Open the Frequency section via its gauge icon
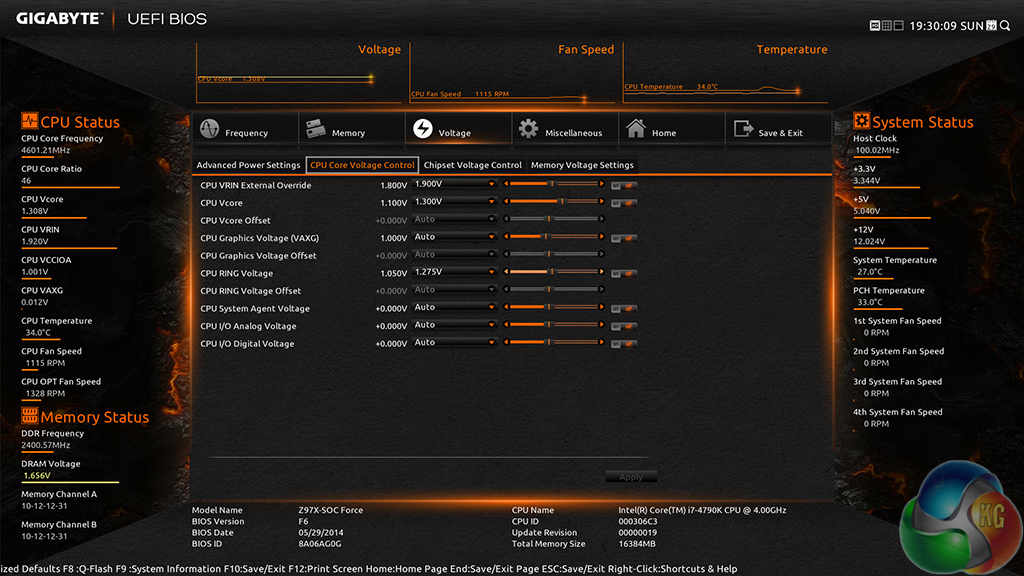Viewport: 1024px width, 576px height. (x=209, y=131)
